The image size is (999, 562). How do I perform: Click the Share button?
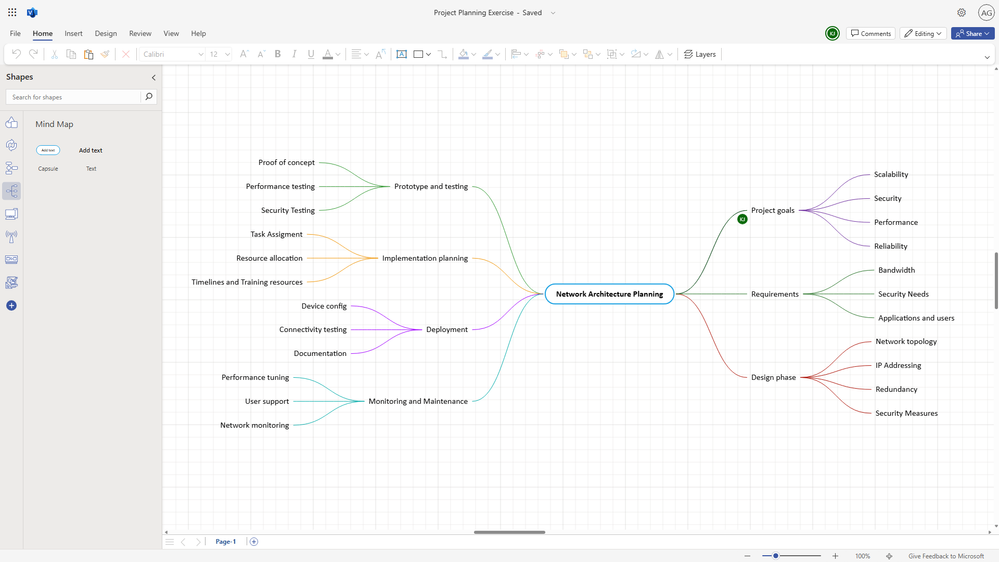click(x=972, y=33)
